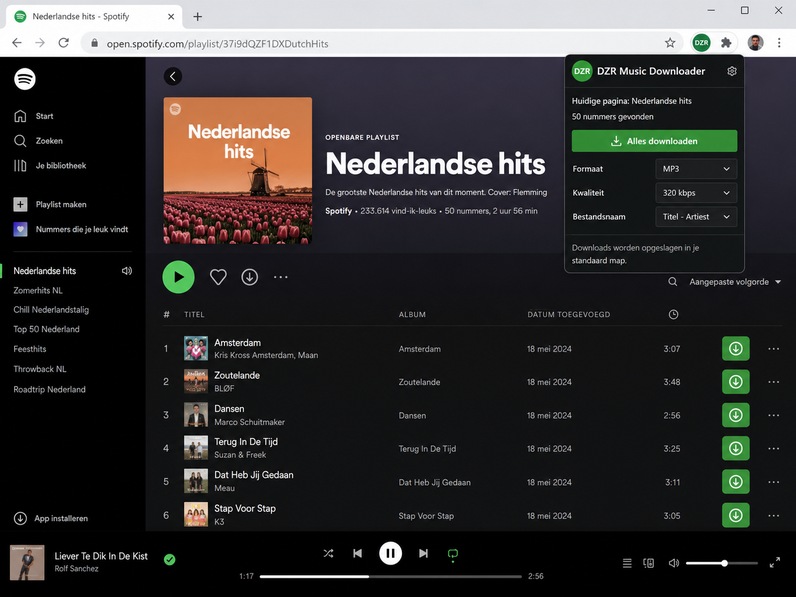Toggle the green repeat button
The height and width of the screenshot is (597, 796).
(x=453, y=554)
